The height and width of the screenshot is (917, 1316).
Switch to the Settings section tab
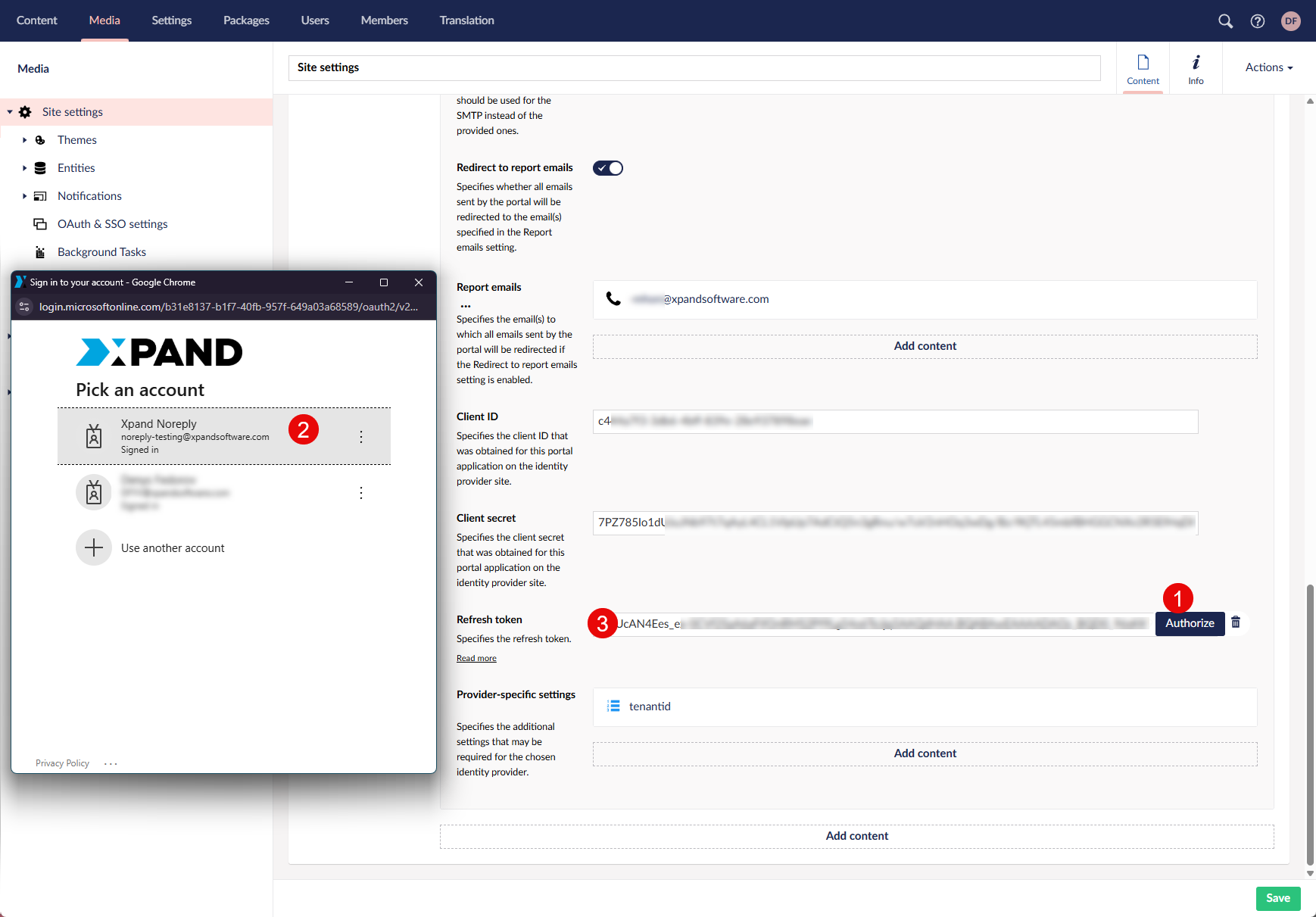tap(171, 20)
